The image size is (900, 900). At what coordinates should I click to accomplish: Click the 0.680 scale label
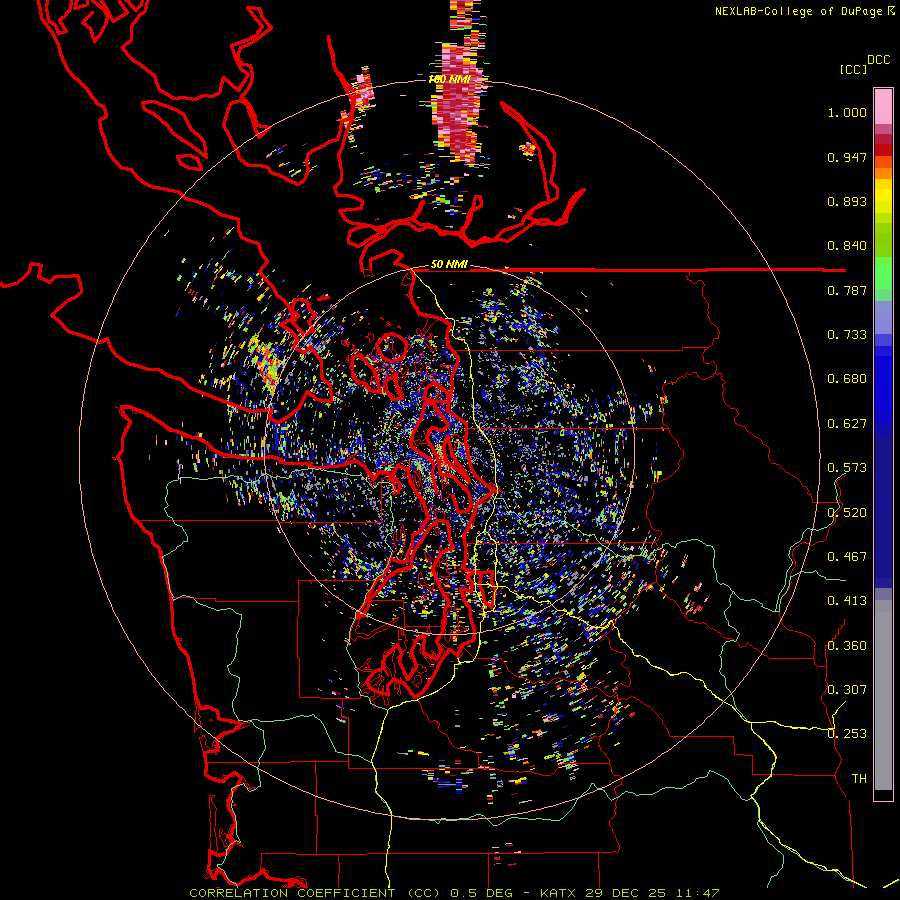pyautogui.click(x=847, y=379)
